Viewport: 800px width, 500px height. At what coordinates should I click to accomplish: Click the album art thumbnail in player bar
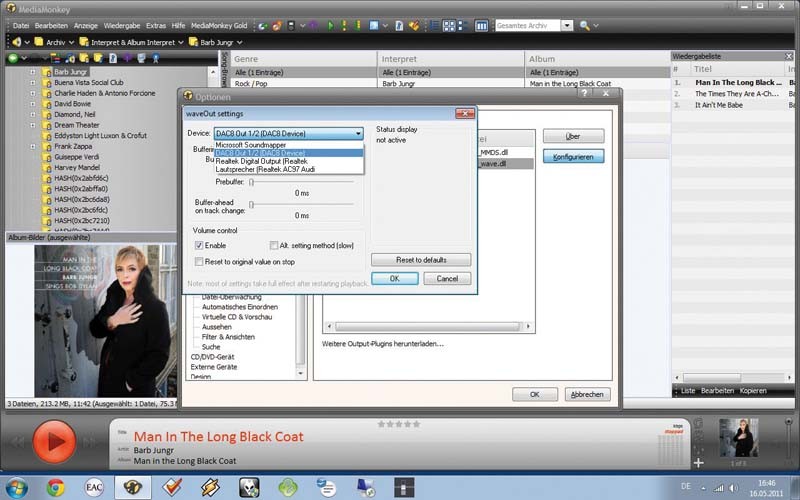738,437
